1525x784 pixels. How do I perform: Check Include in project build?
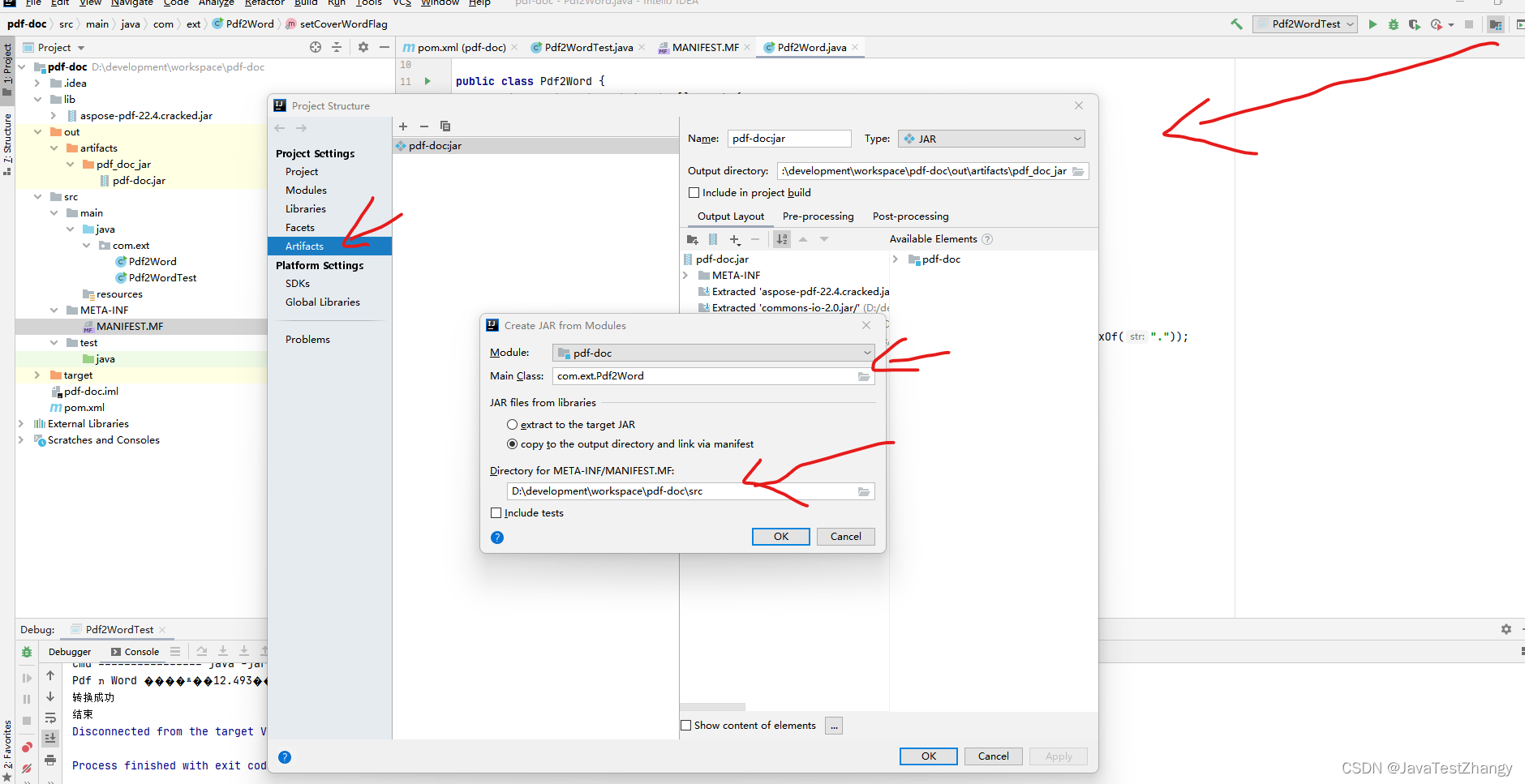(x=694, y=193)
